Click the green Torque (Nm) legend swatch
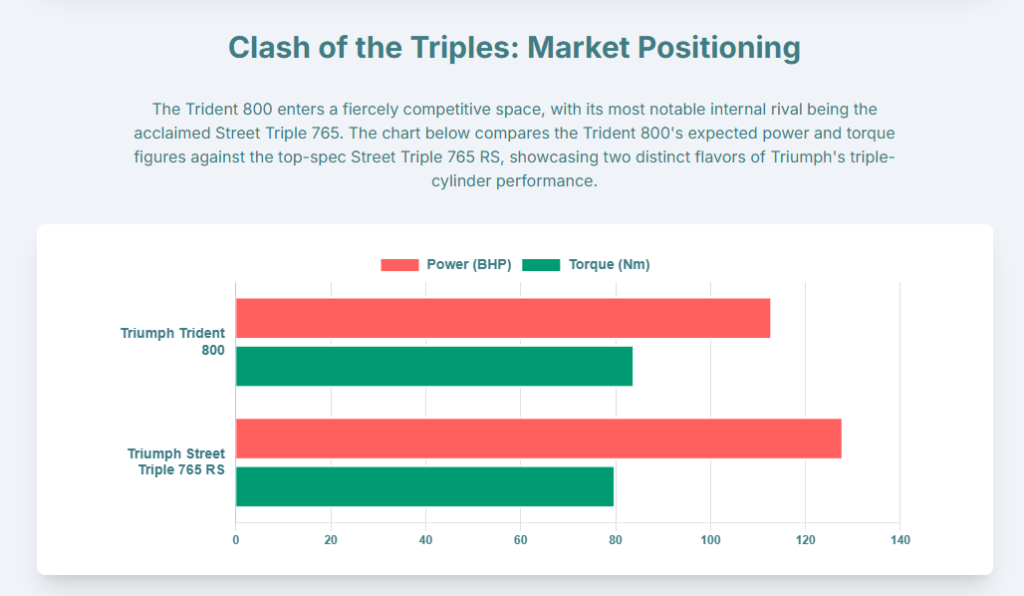Screen dimensions: 1024x596 pyautogui.click(x=542, y=265)
